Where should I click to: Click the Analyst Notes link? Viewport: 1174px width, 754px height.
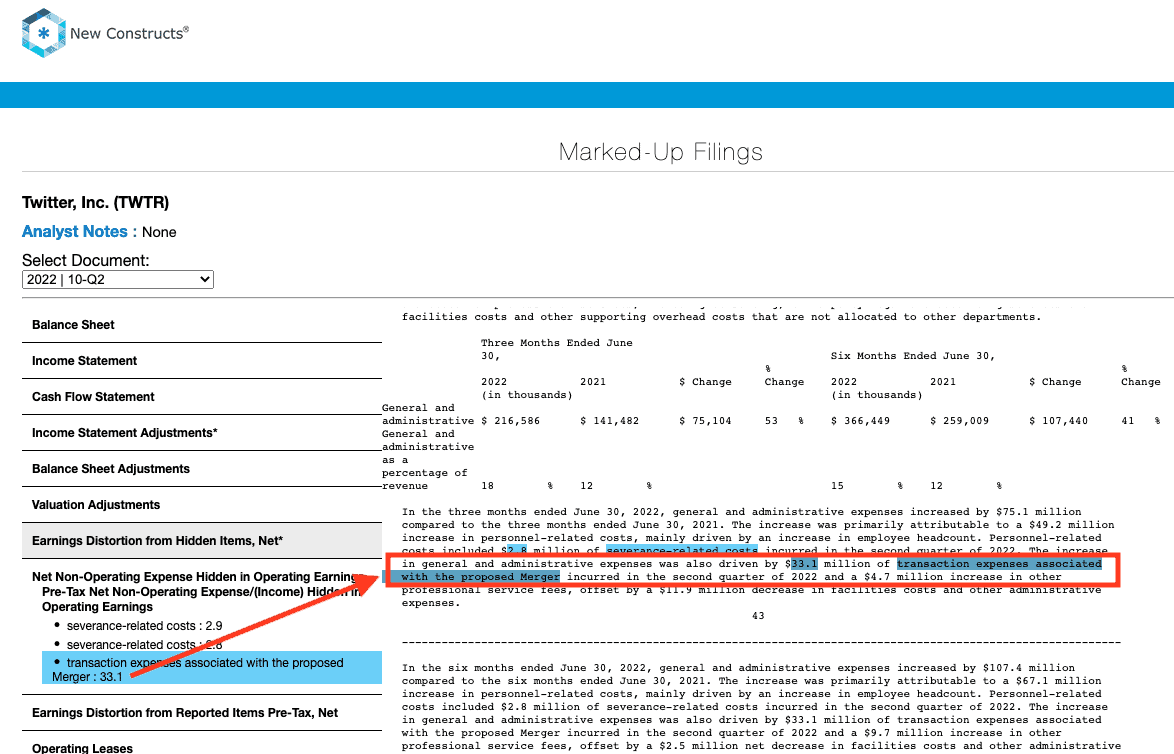(75, 232)
